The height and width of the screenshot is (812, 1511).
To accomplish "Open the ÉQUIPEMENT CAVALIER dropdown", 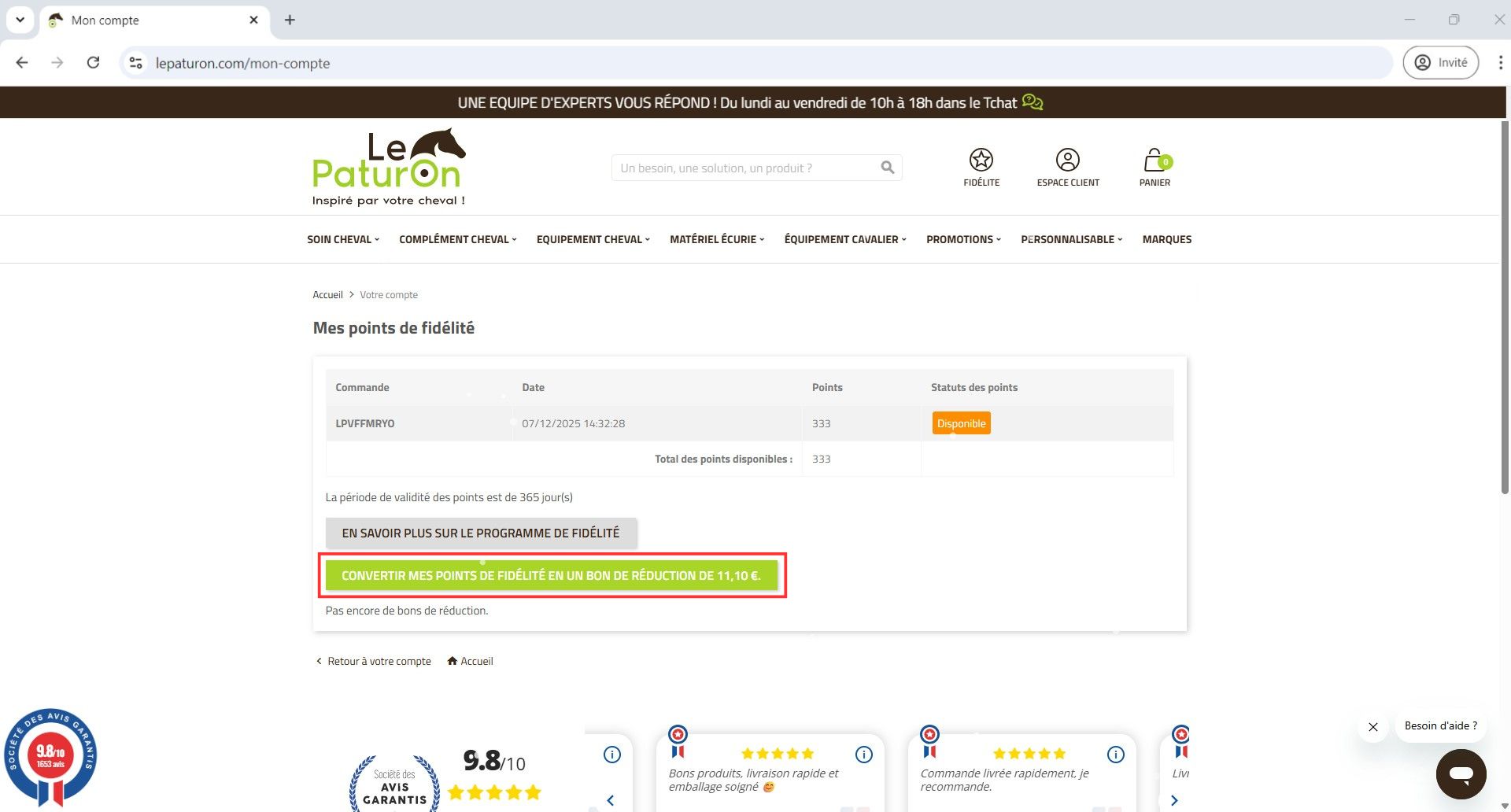I will pos(843,239).
